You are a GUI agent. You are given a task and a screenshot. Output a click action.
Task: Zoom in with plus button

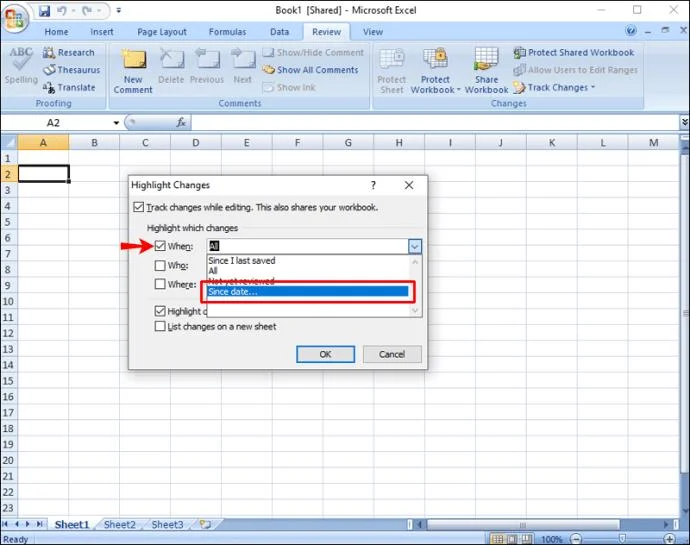point(669,539)
